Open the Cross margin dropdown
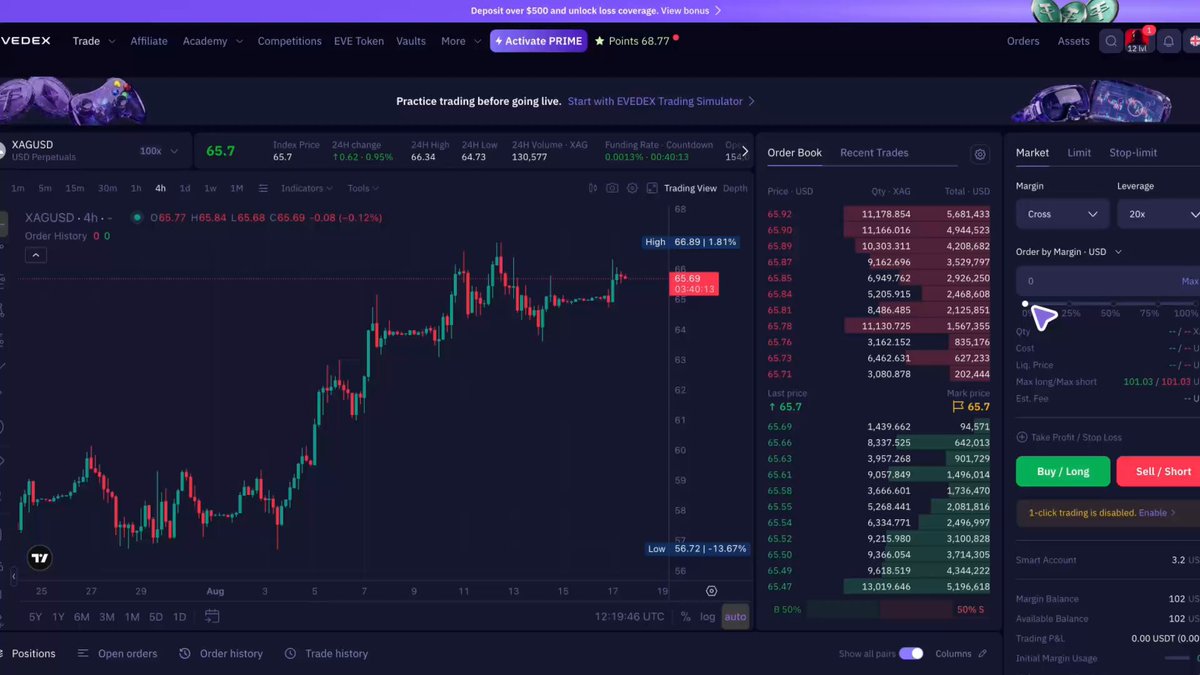The image size is (1200, 675). point(1062,214)
